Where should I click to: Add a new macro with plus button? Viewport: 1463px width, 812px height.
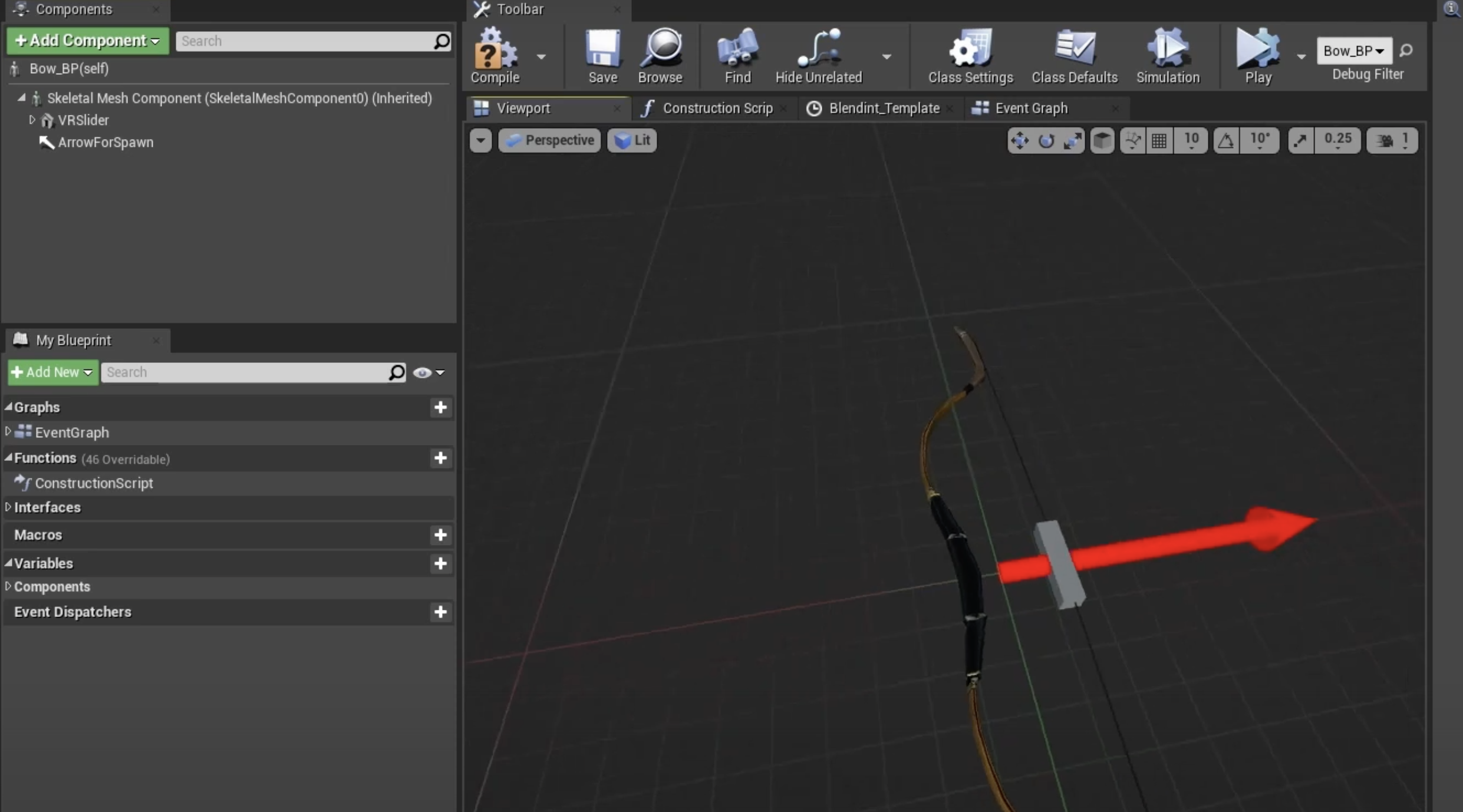[440, 535]
